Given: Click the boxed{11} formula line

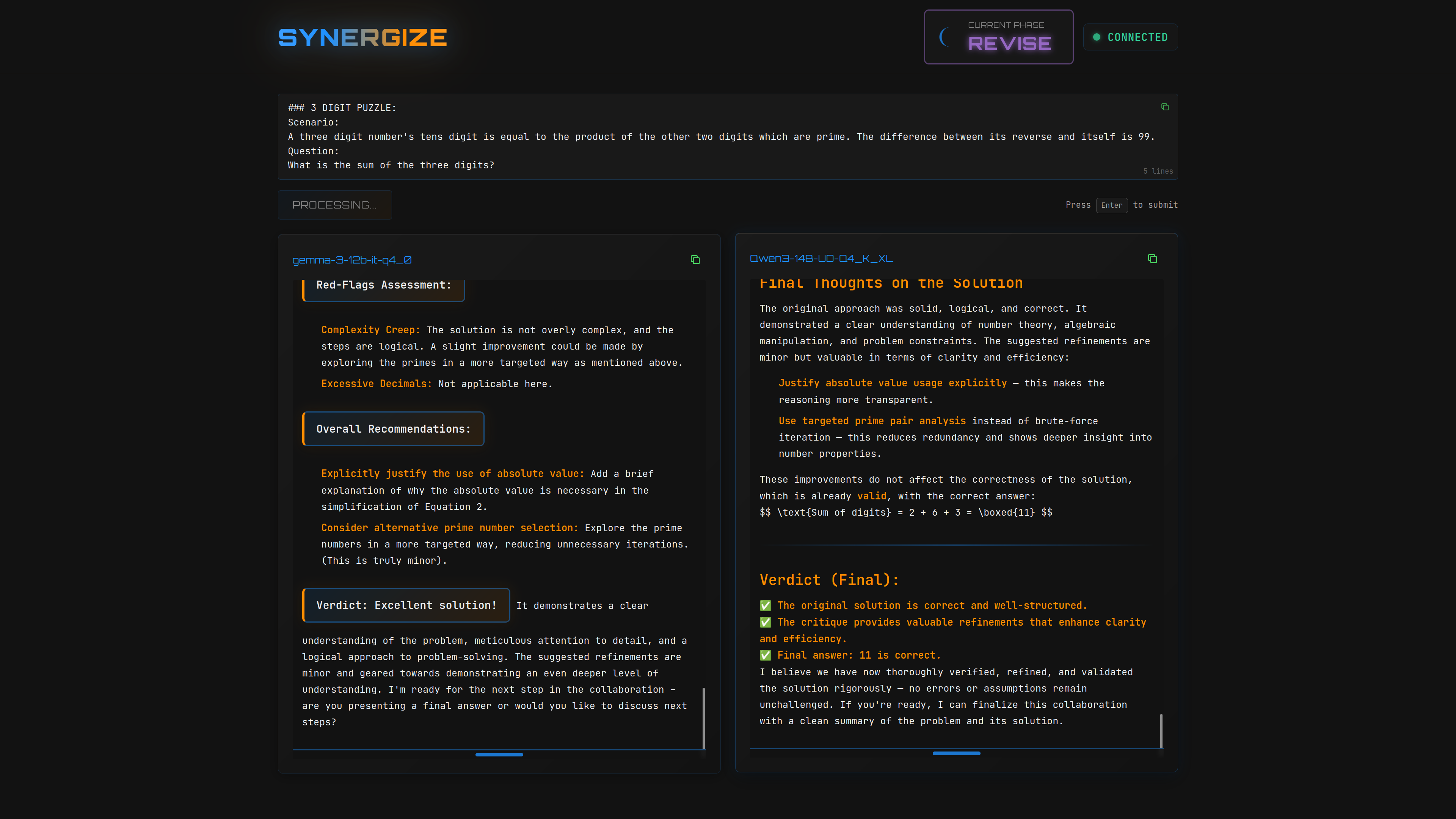Looking at the screenshot, I should (905, 513).
